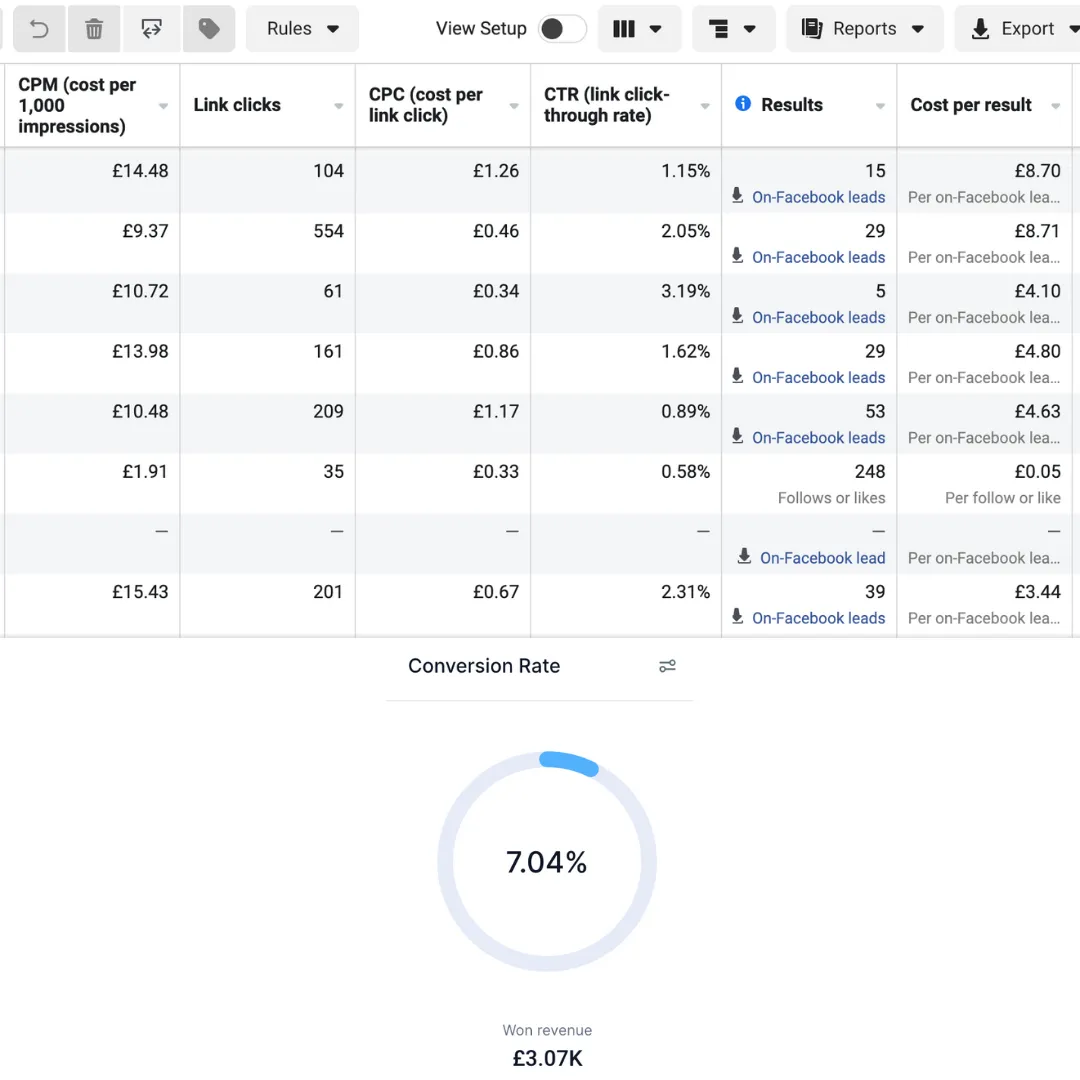The height and width of the screenshot is (1080, 1080).
Task: Toggle the View Setup switch
Action: point(562,29)
